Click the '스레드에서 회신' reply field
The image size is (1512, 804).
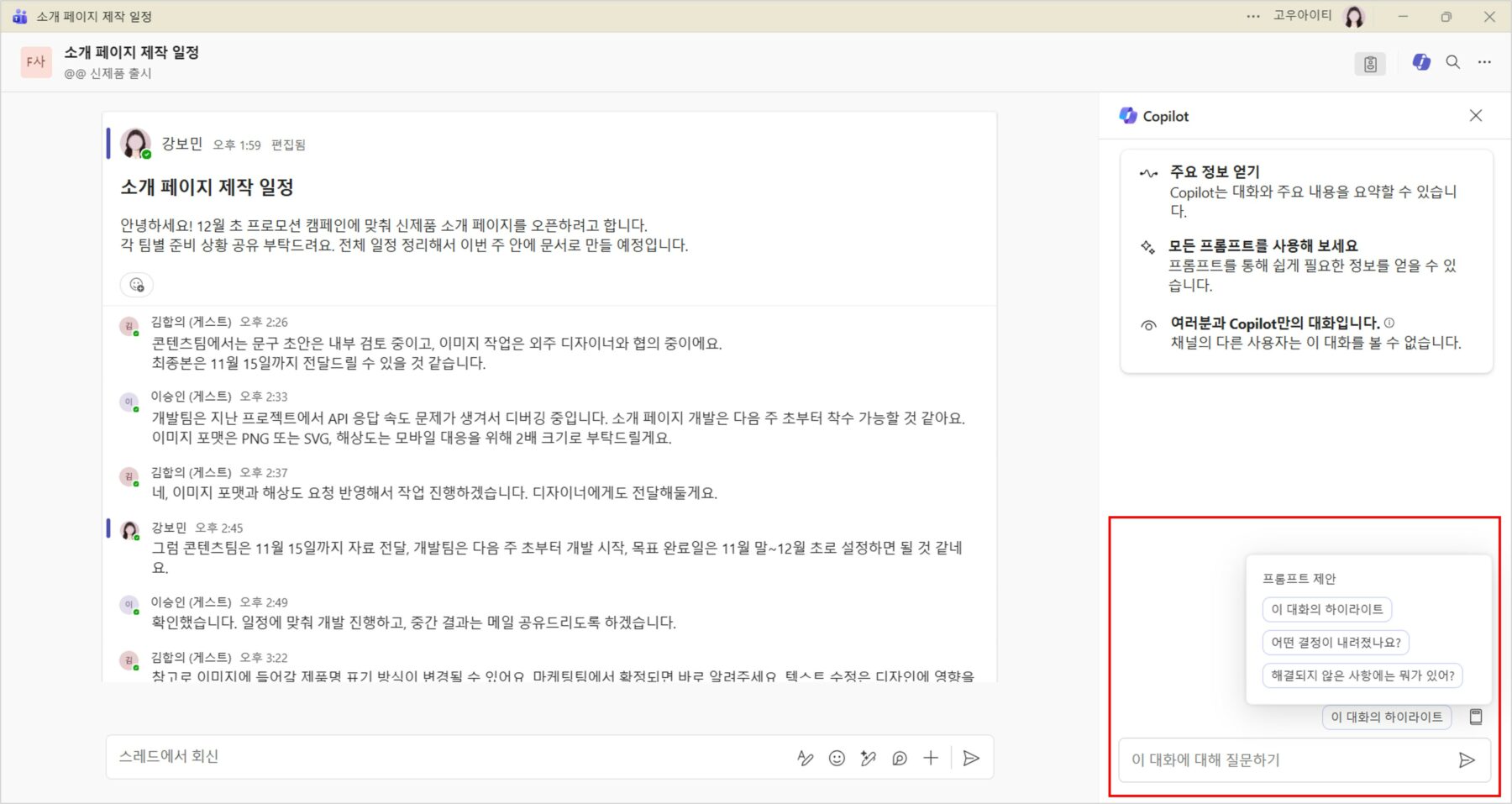click(x=445, y=757)
